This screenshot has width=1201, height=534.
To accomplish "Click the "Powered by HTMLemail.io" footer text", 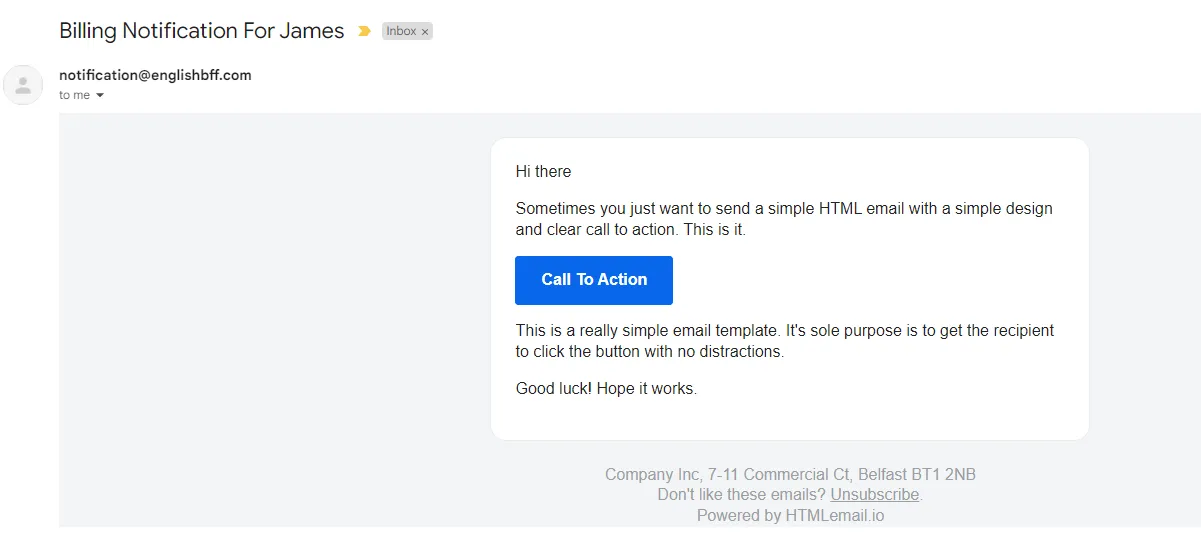I will [790, 516].
